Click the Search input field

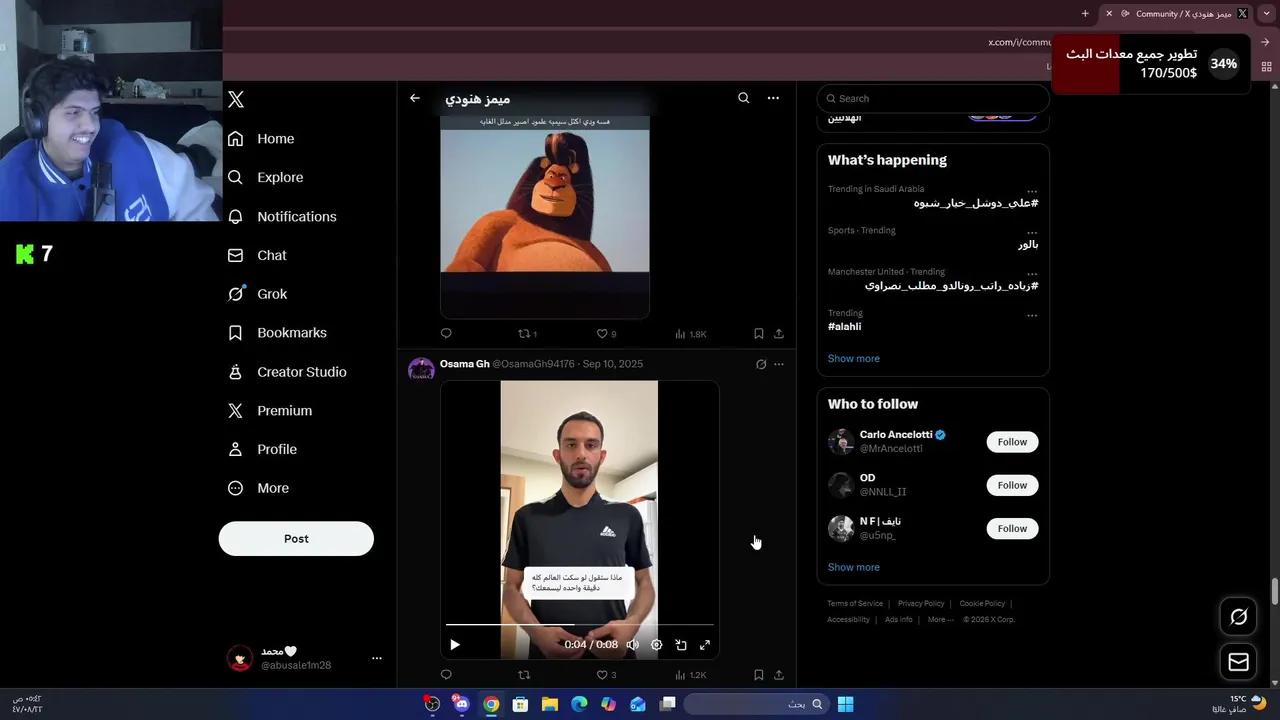[933, 98]
